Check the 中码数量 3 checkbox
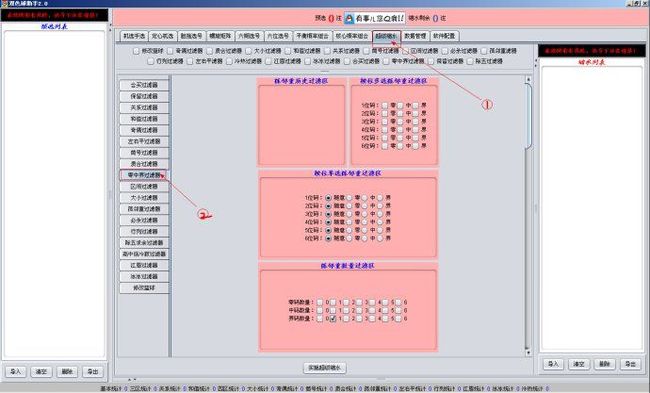Image resolution: width=650 pixels, height=393 pixels. coord(359,311)
